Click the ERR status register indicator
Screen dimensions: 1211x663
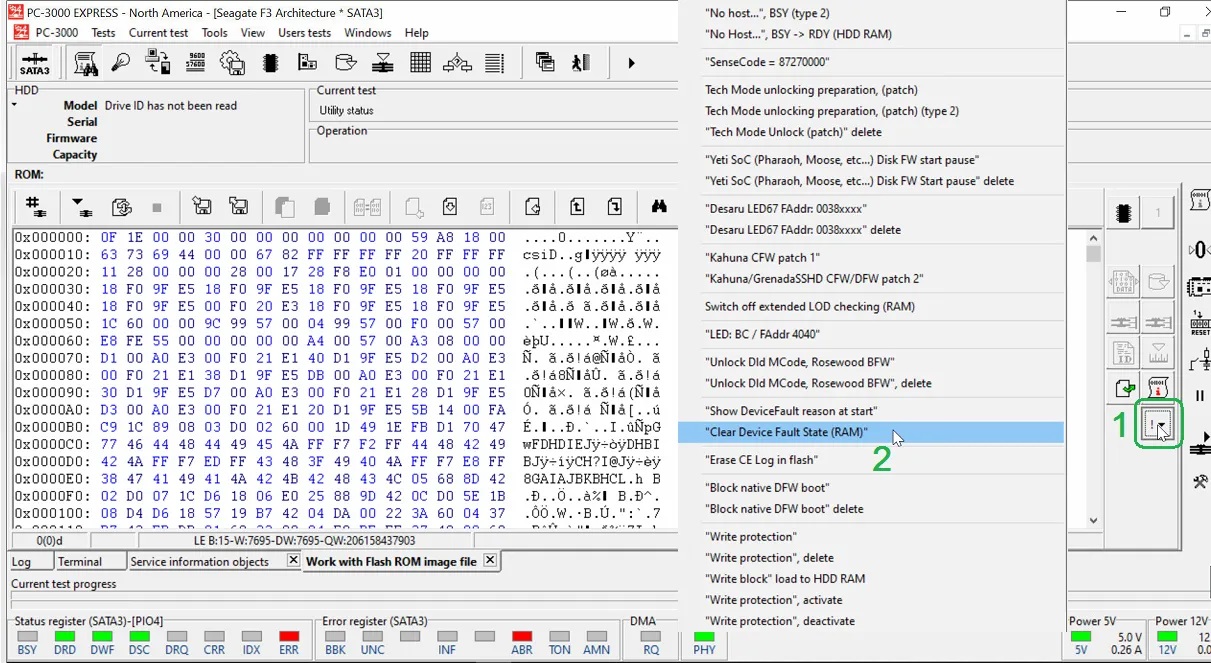[289, 636]
